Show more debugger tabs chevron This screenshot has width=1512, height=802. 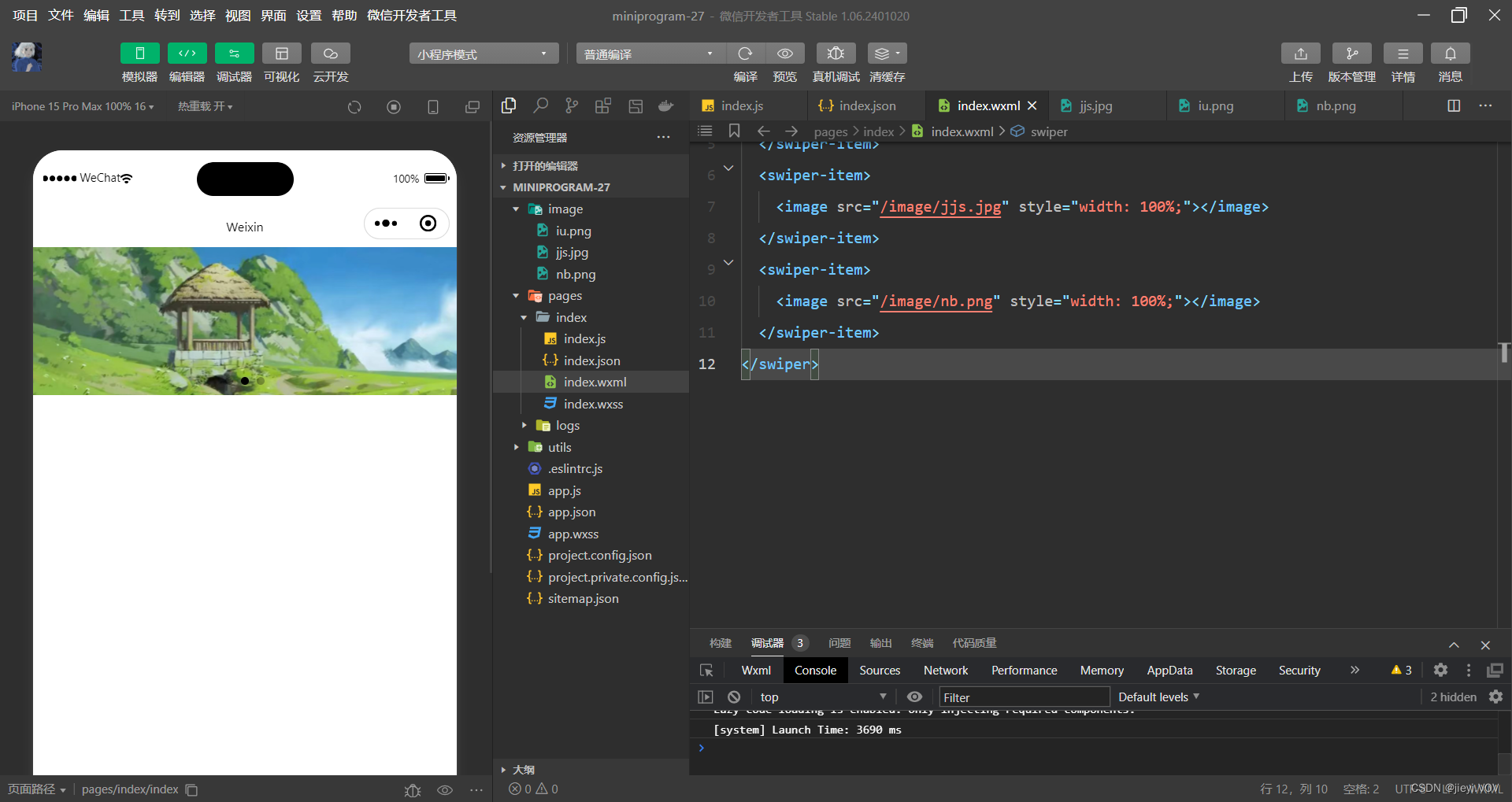1354,670
